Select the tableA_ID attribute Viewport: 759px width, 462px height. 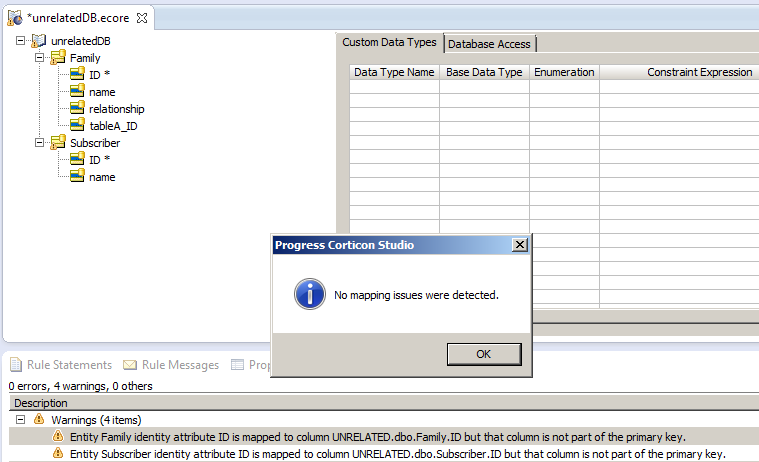[x=113, y=126]
